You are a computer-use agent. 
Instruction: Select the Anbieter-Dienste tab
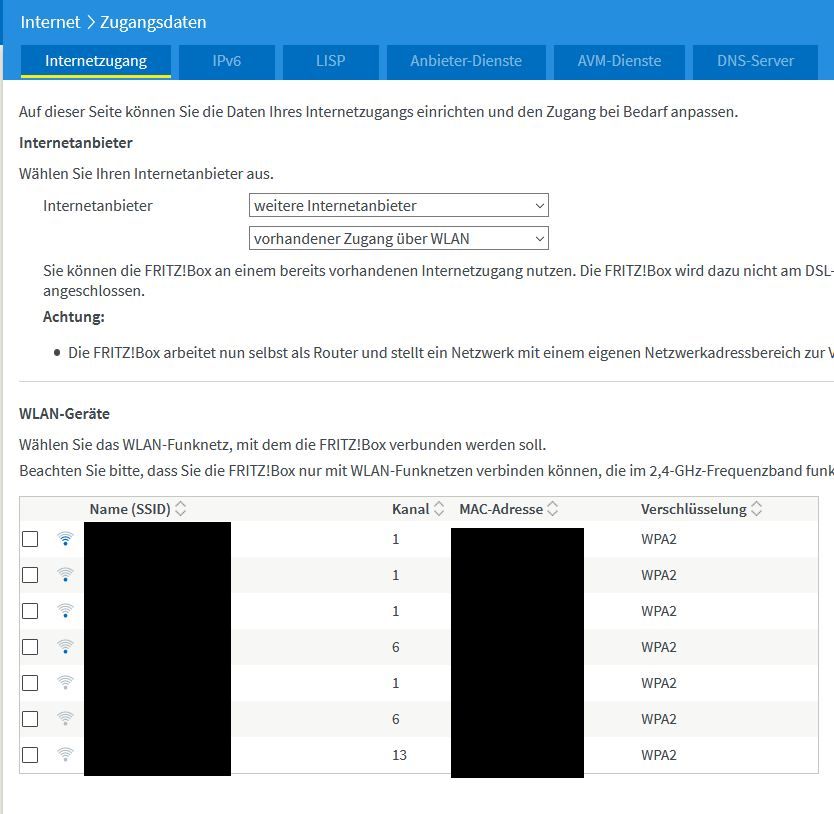(x=466, y=61)
